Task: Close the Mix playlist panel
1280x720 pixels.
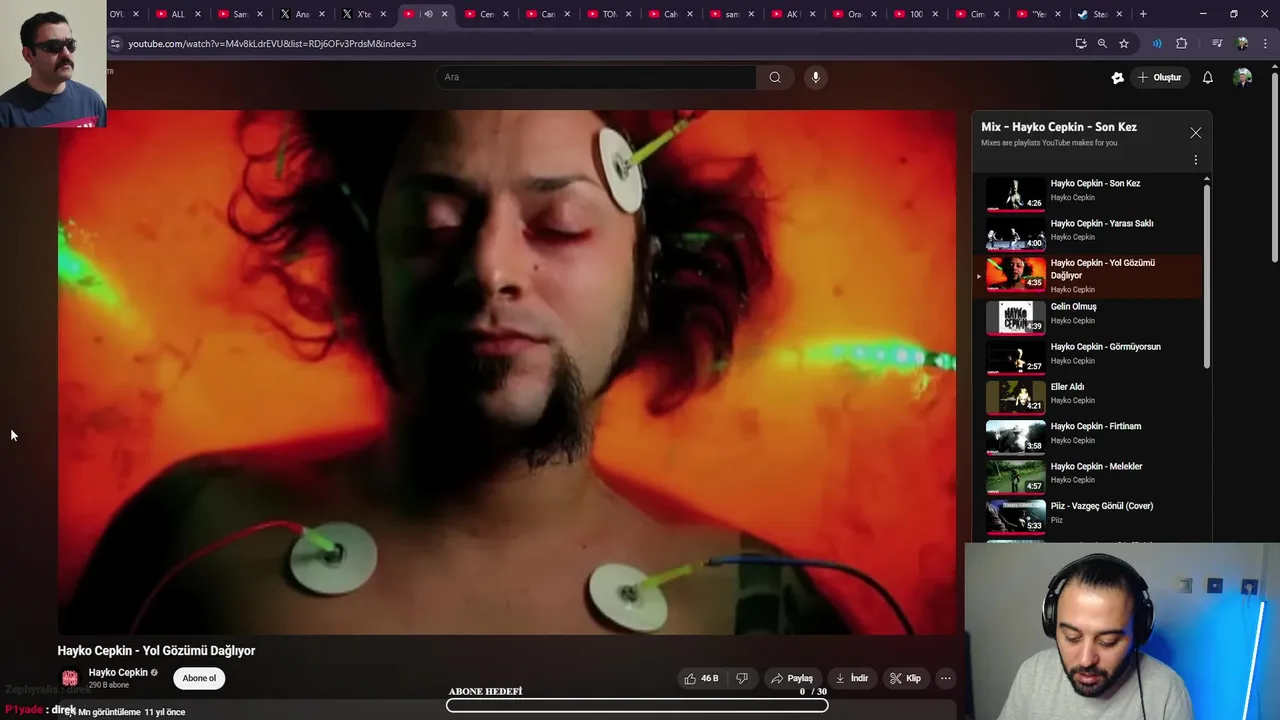Action: tap(1195, 133)
